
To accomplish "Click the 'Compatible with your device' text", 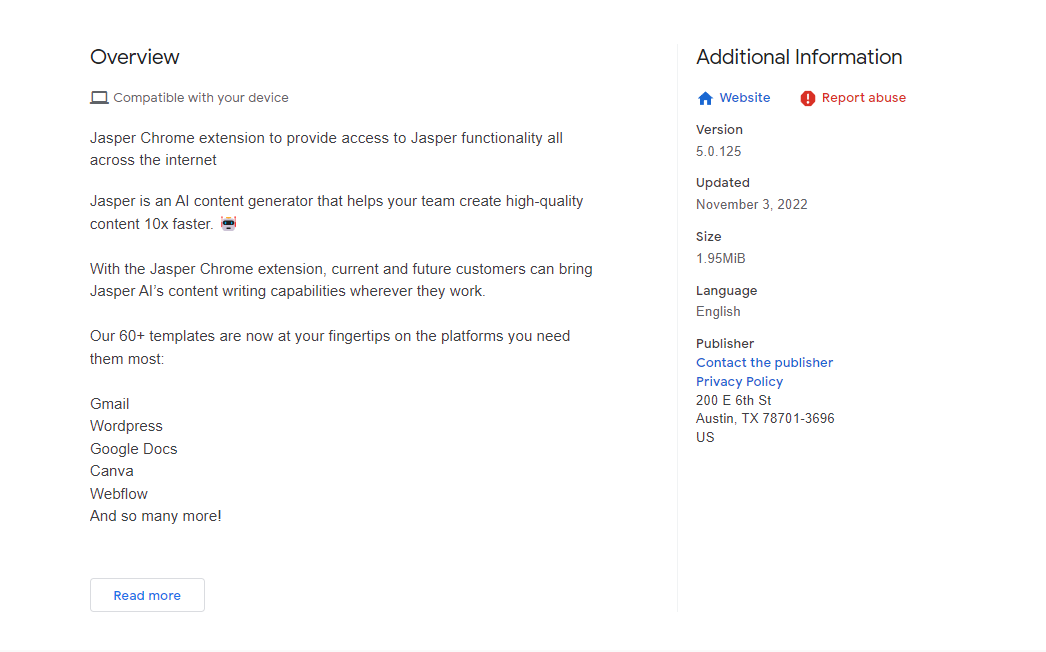I will (201, 98).
